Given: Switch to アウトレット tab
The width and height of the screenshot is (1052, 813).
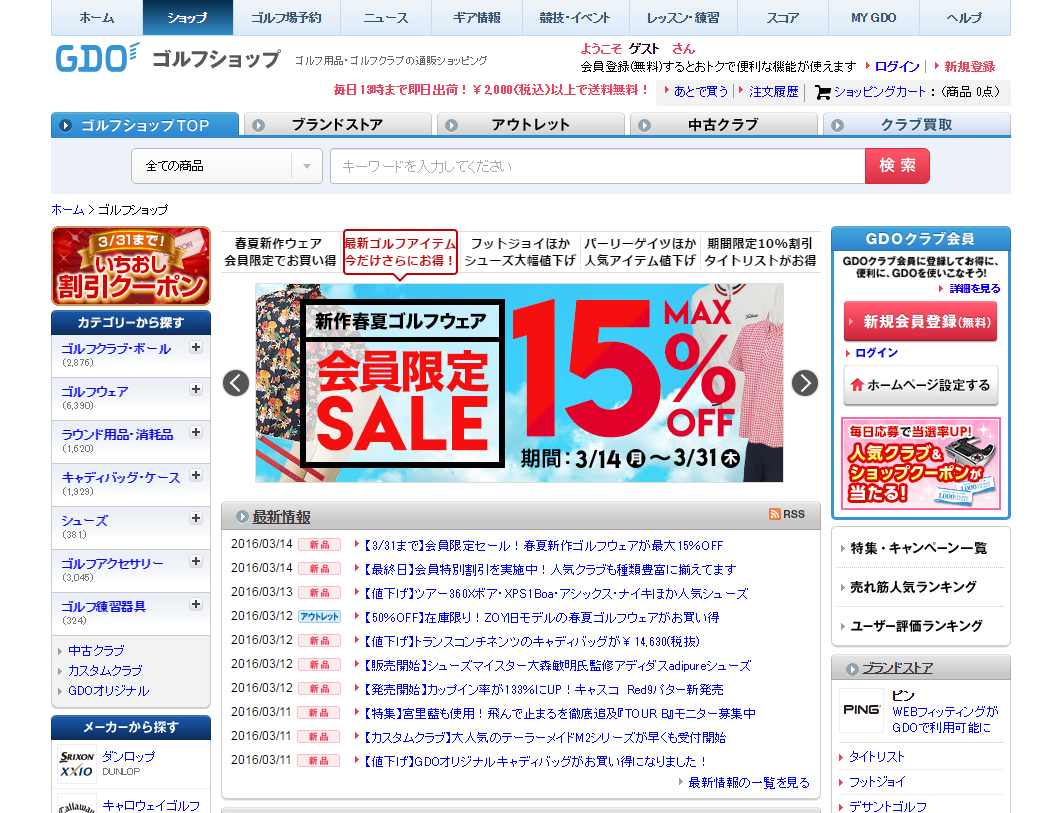Looking at the screenshot, I should (531, 125).
